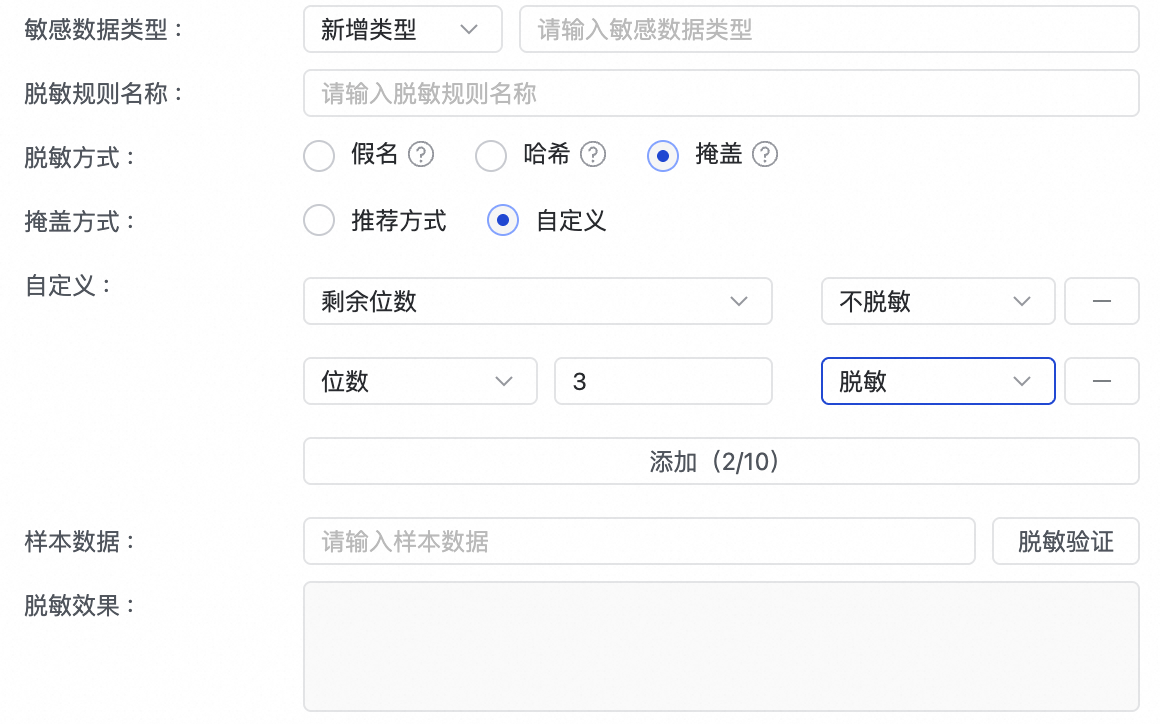
Task: Click the 脱敏验证 button
Action: click(1065, 542)
